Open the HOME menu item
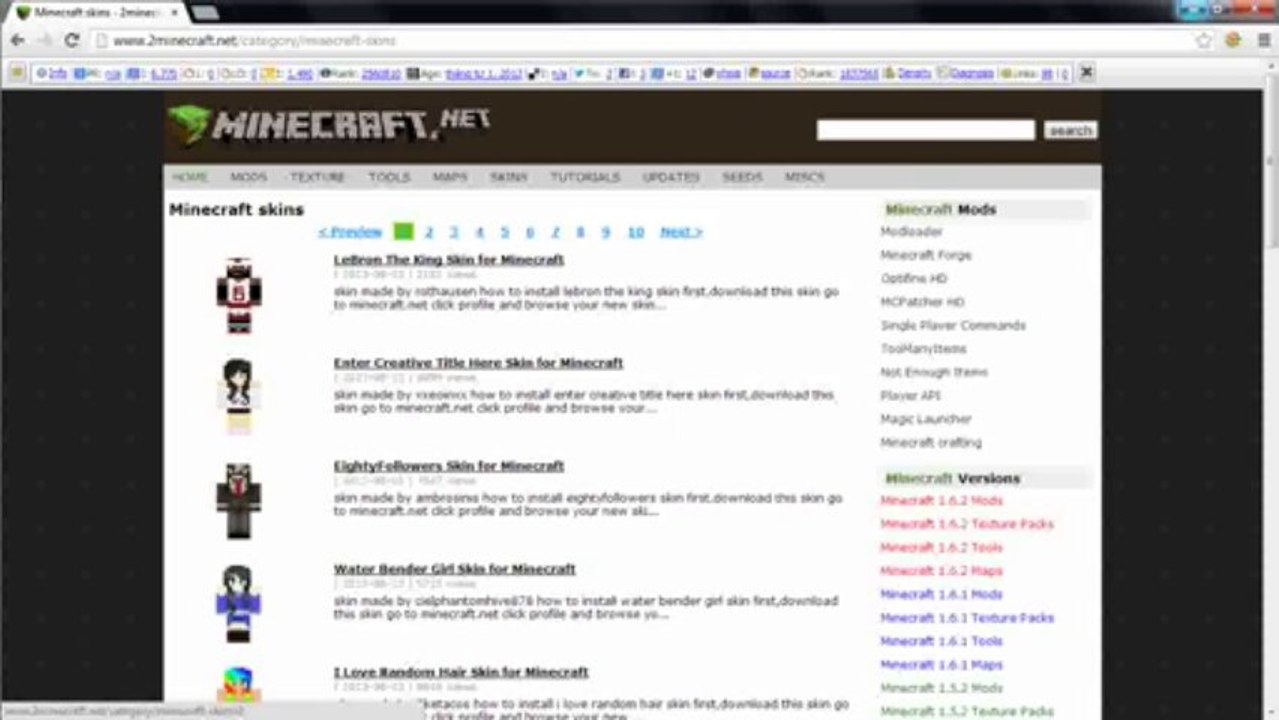1279x720 pixels. point(189,177)
